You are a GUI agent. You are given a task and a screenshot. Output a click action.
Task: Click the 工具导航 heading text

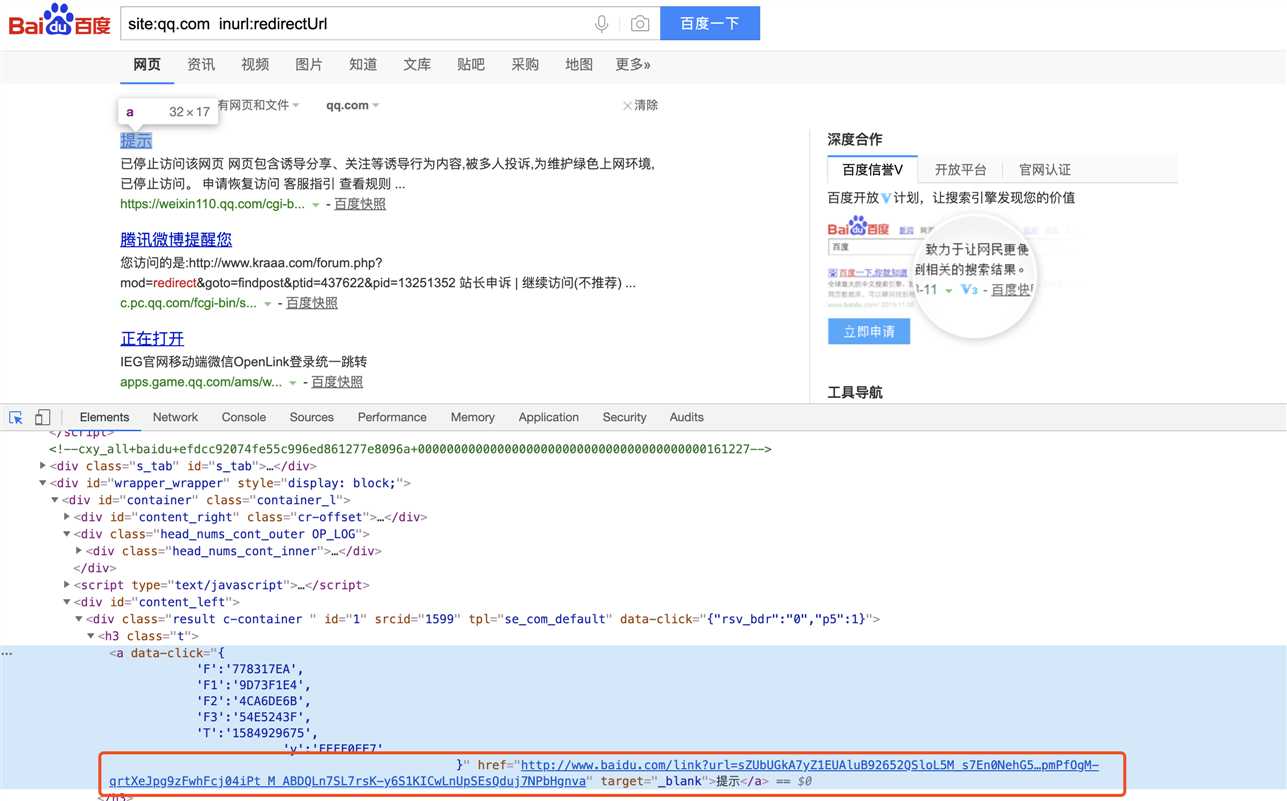855,392
